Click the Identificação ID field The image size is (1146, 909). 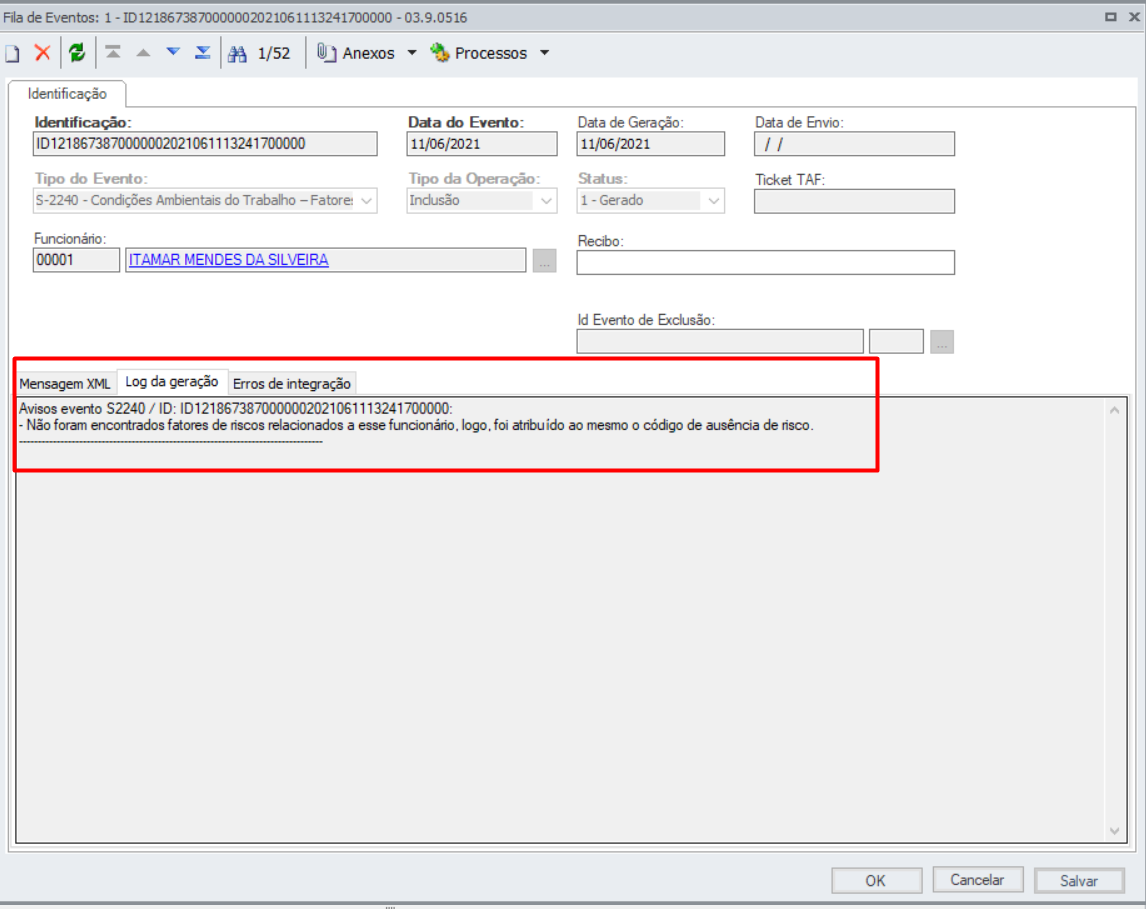205,144
